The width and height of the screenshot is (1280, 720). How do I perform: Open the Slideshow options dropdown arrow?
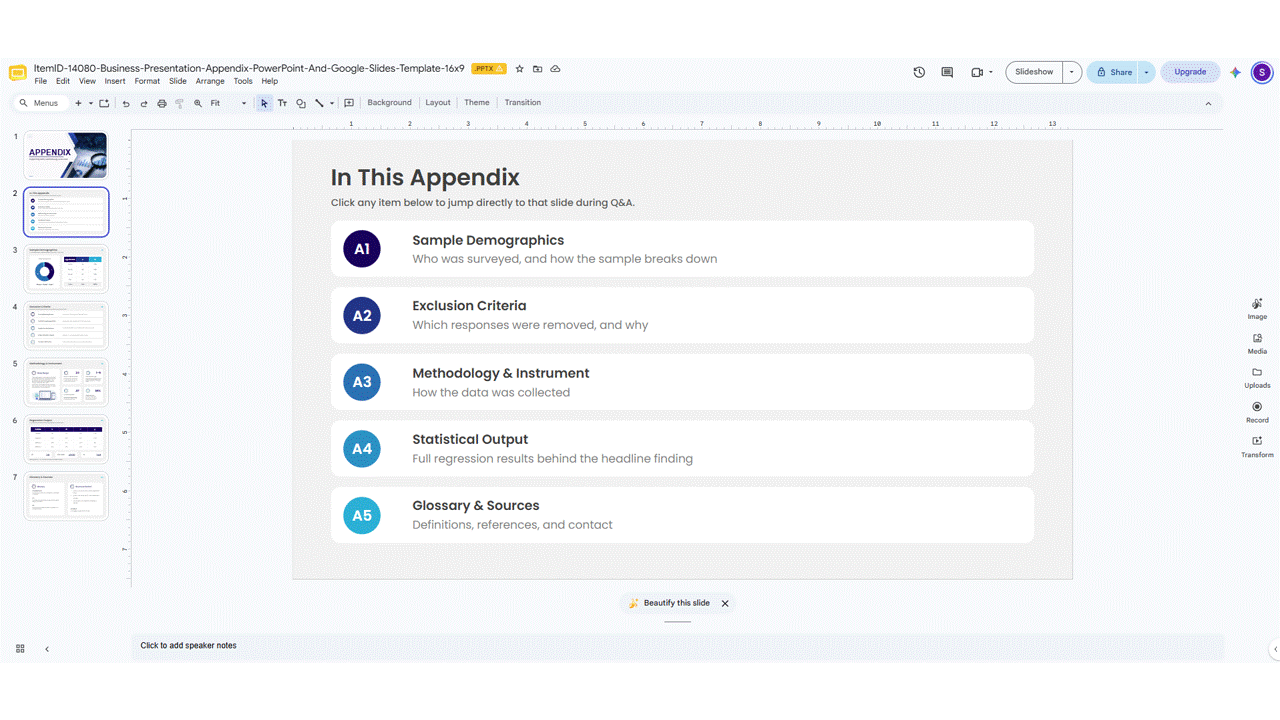pos(1072,72)
